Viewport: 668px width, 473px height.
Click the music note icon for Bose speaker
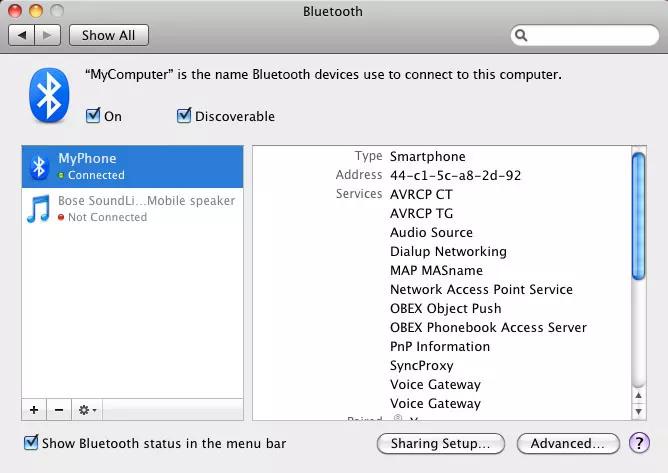tap(38, 208)
